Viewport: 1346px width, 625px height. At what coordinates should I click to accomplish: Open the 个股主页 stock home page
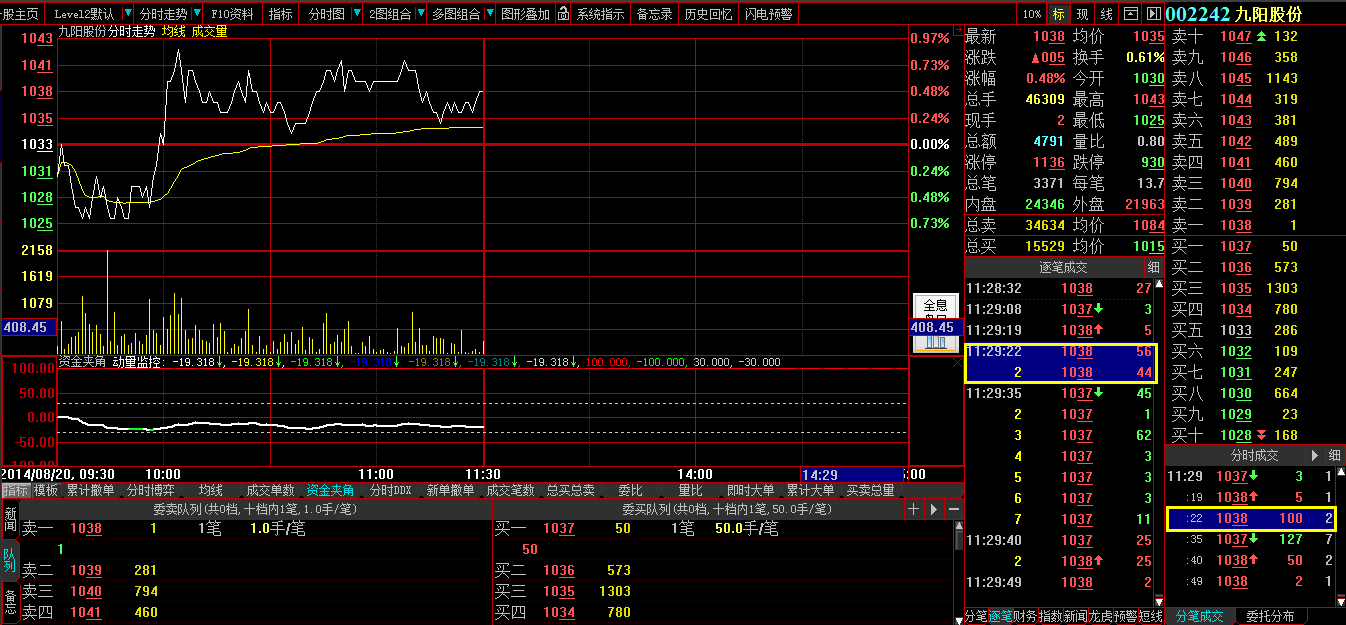(x=21, y=14)
